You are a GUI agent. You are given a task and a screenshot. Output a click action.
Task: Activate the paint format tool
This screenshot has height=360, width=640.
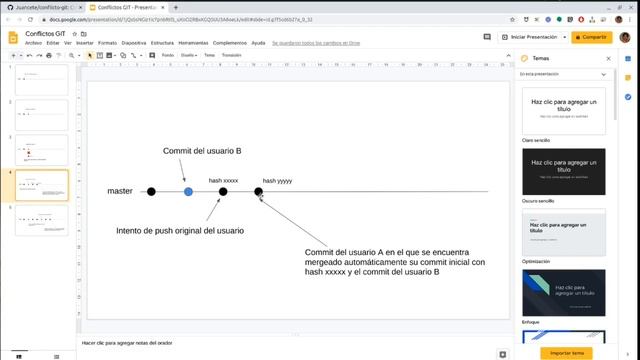click(x=59, y=55)
